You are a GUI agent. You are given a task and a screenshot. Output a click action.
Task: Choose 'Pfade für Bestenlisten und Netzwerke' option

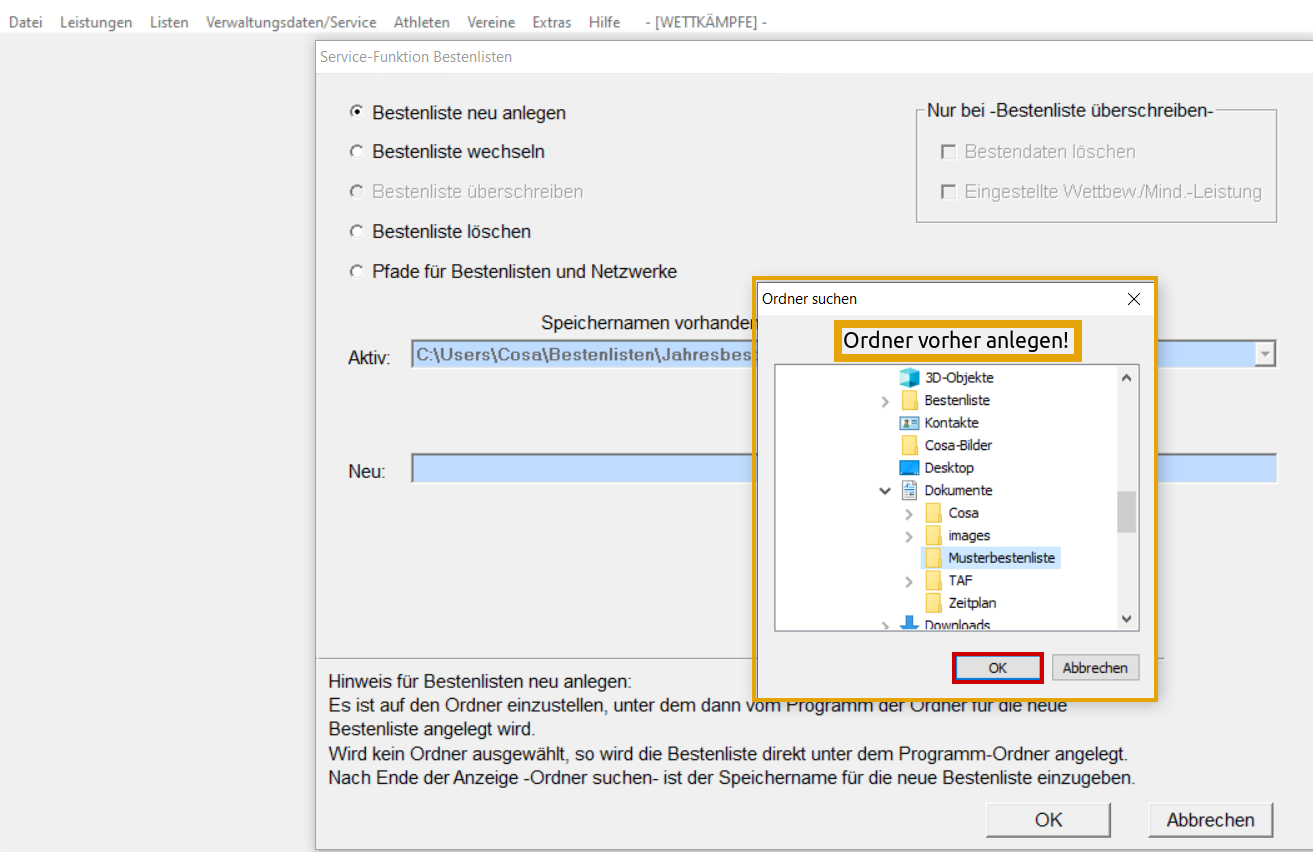pos(356,271)
